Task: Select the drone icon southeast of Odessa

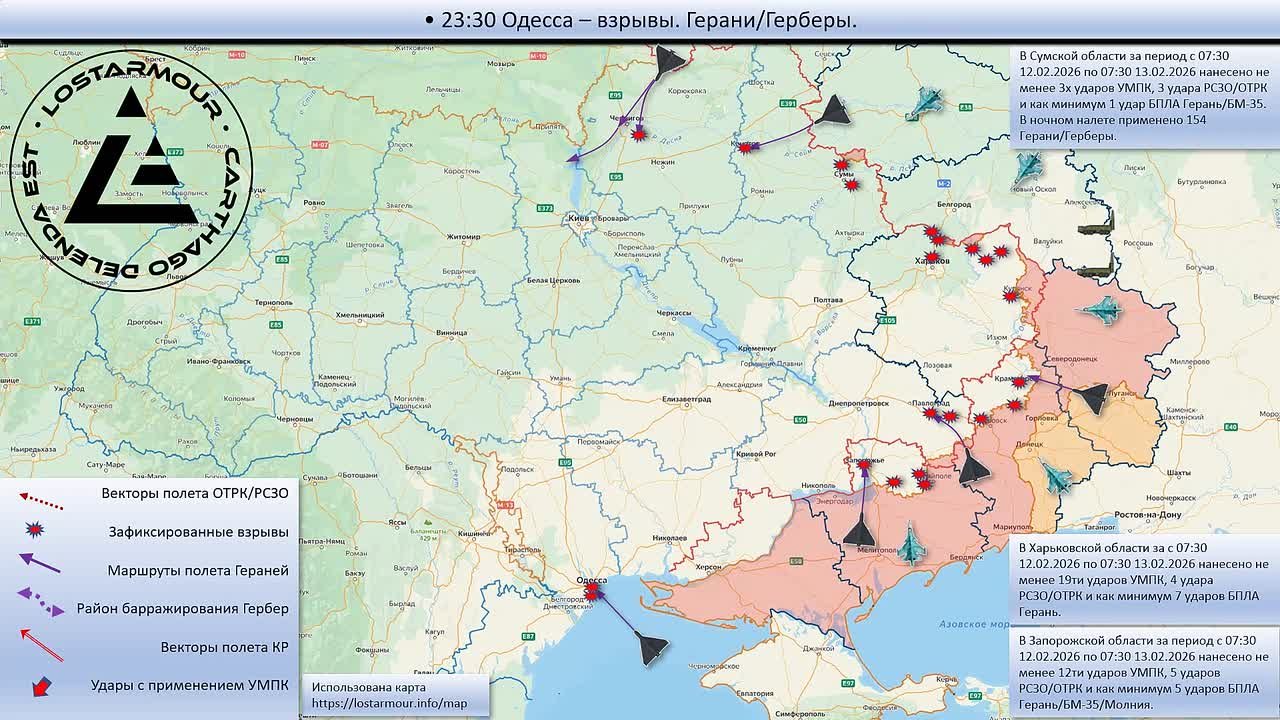Action: 652,649
